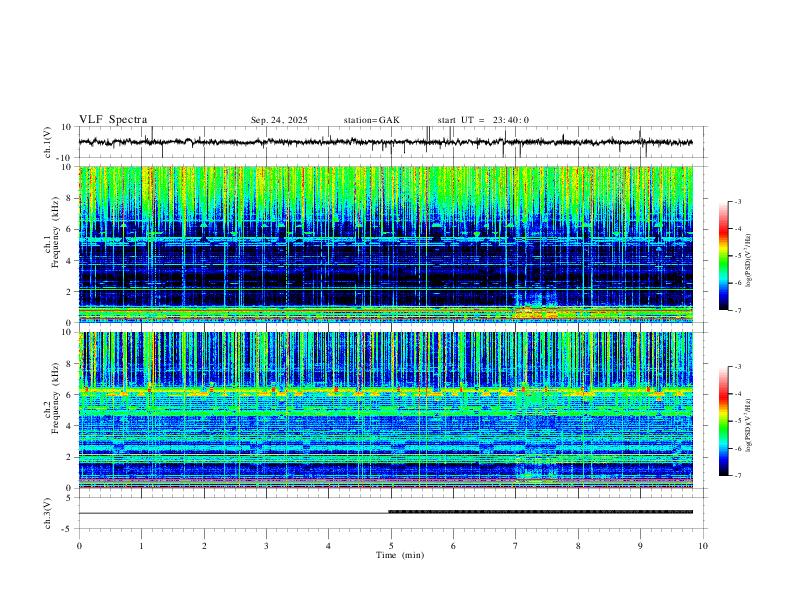Click the ch.1 voltage waveform trace

point(385,142)
